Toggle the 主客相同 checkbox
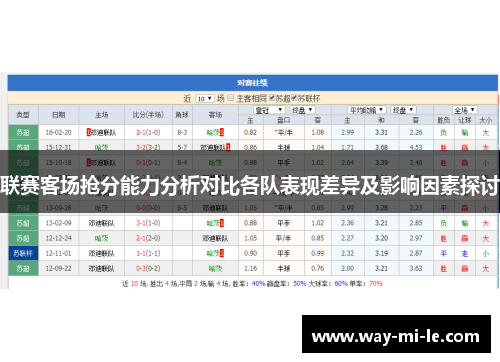This screenshot has height=362, width=500. (x=231, y=98)
